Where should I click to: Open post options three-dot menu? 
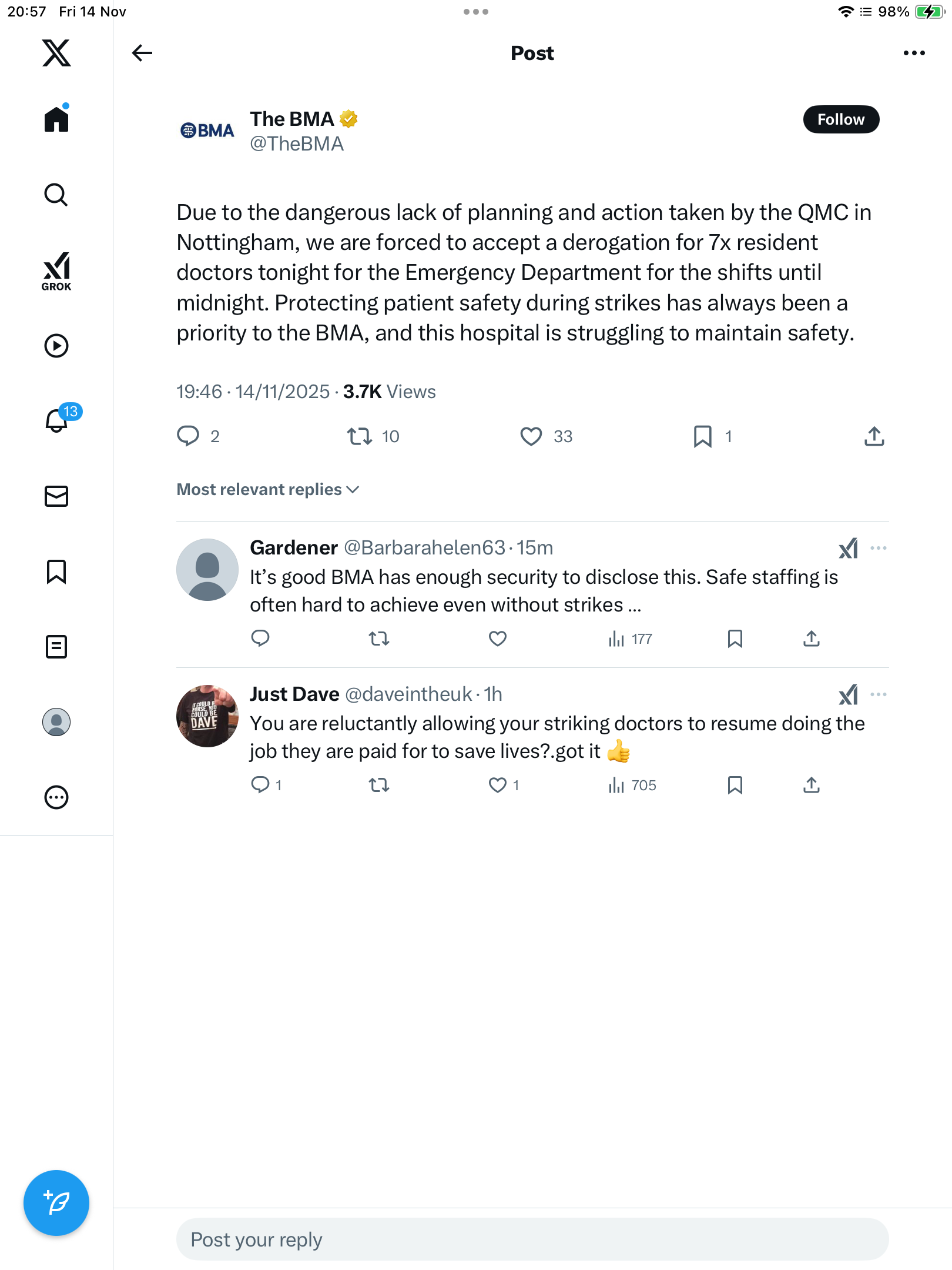coord(914,53)
